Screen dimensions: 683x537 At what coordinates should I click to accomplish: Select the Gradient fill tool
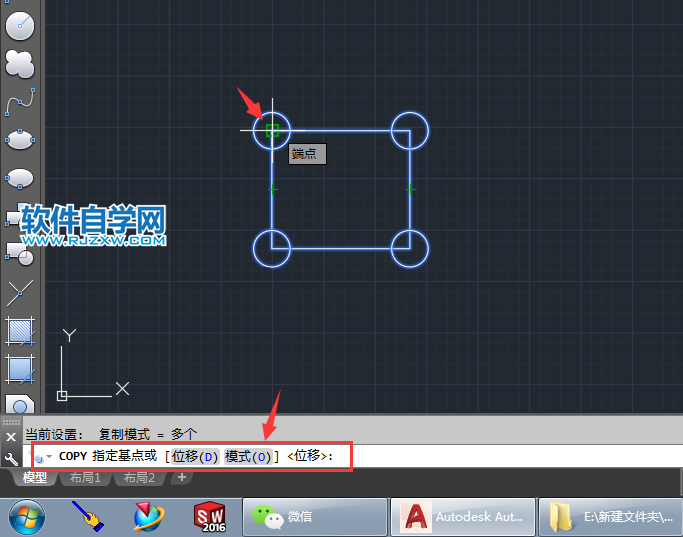tap(20, 369)
